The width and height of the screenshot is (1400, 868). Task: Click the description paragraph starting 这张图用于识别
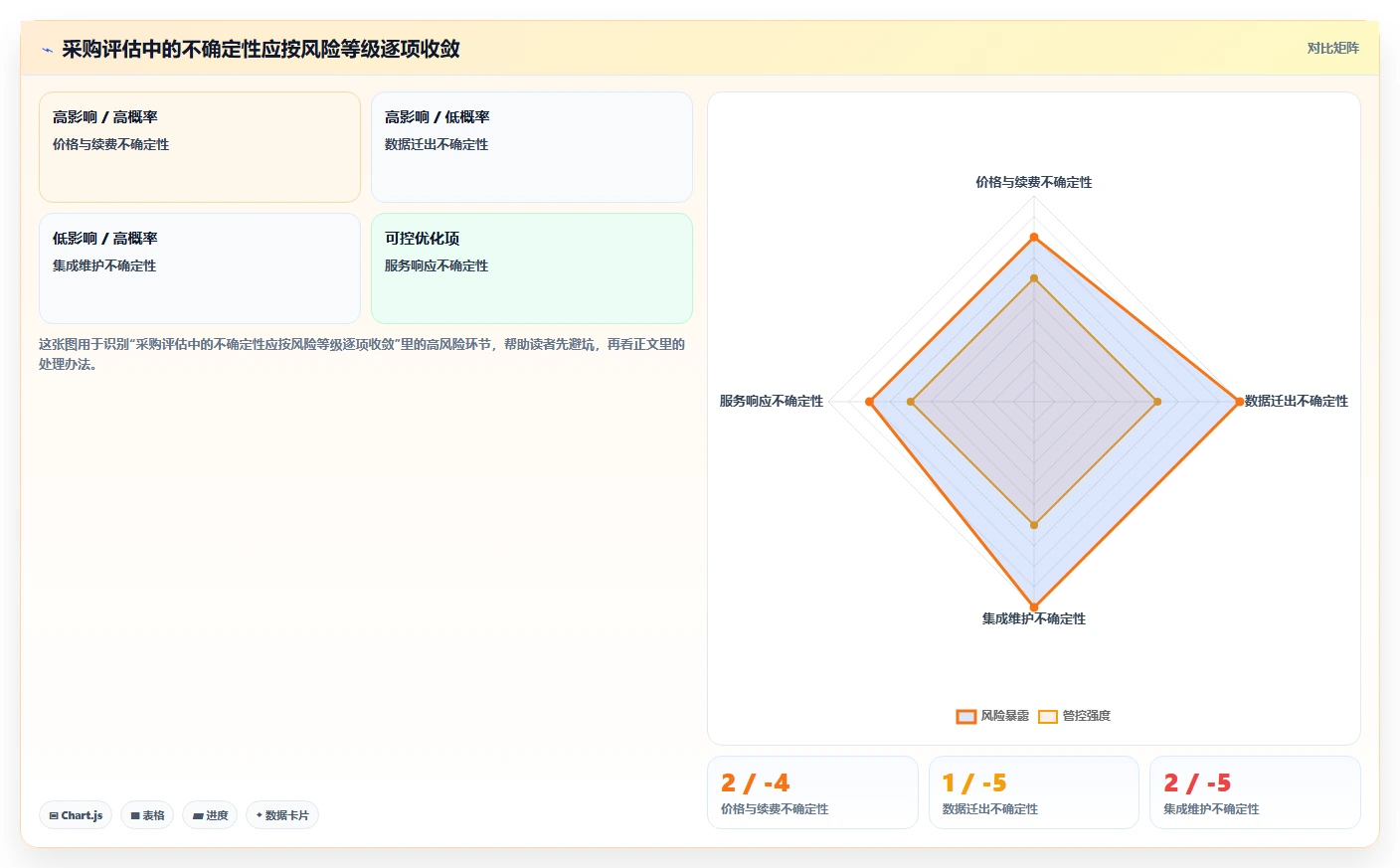pos(362,354)
